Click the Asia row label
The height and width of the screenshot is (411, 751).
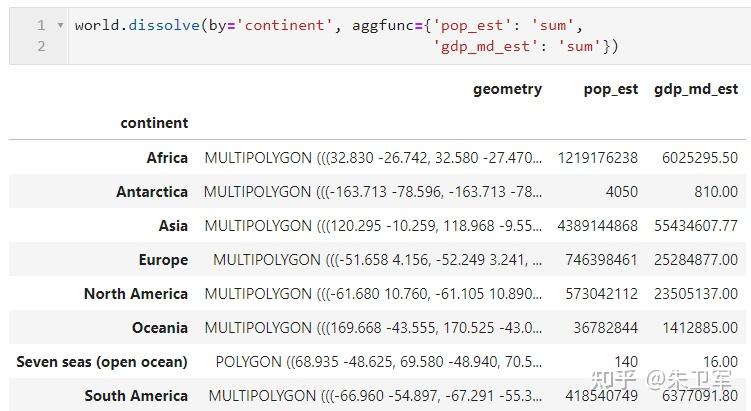click(x=173, y=225)
